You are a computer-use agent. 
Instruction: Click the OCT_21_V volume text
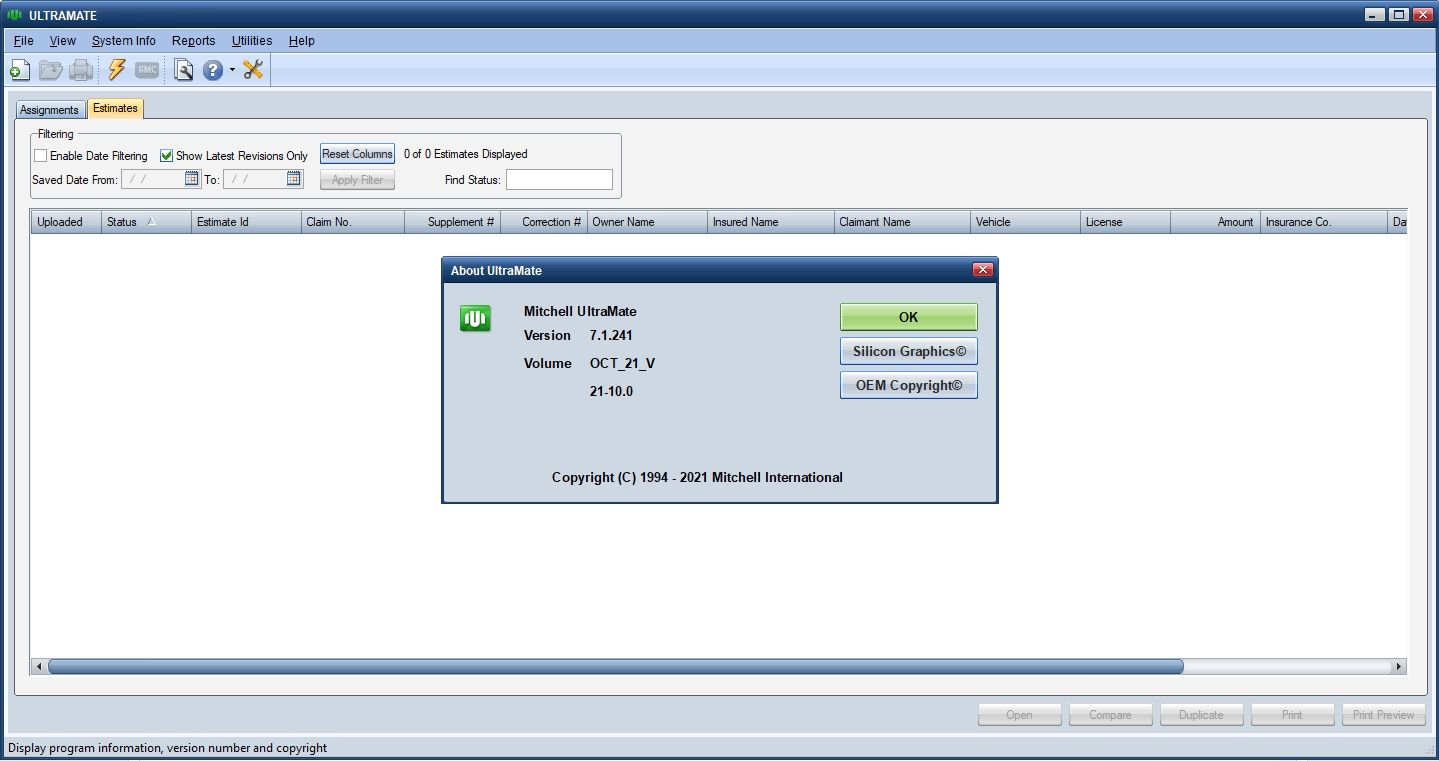pos(622,363)
